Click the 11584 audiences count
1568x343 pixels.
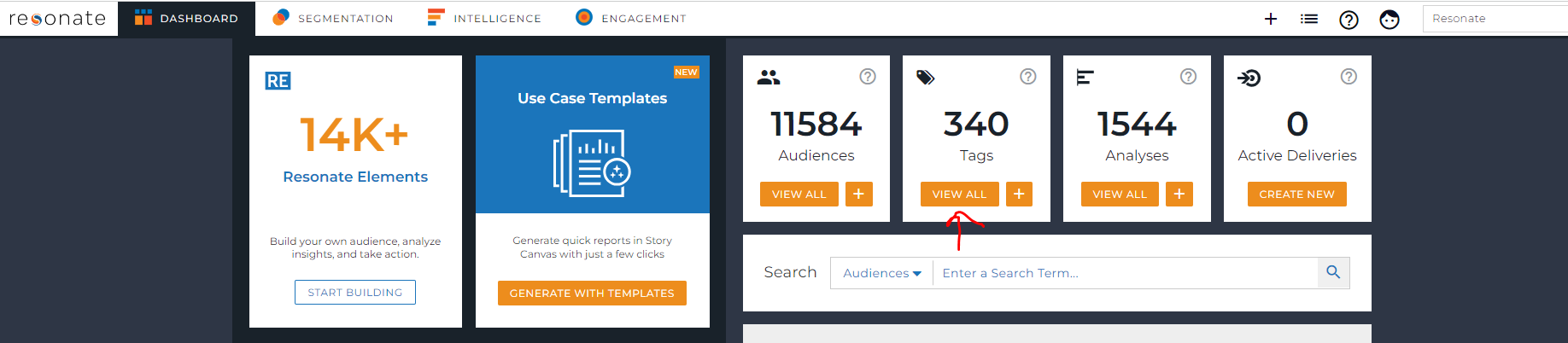[x=816, y=125]
